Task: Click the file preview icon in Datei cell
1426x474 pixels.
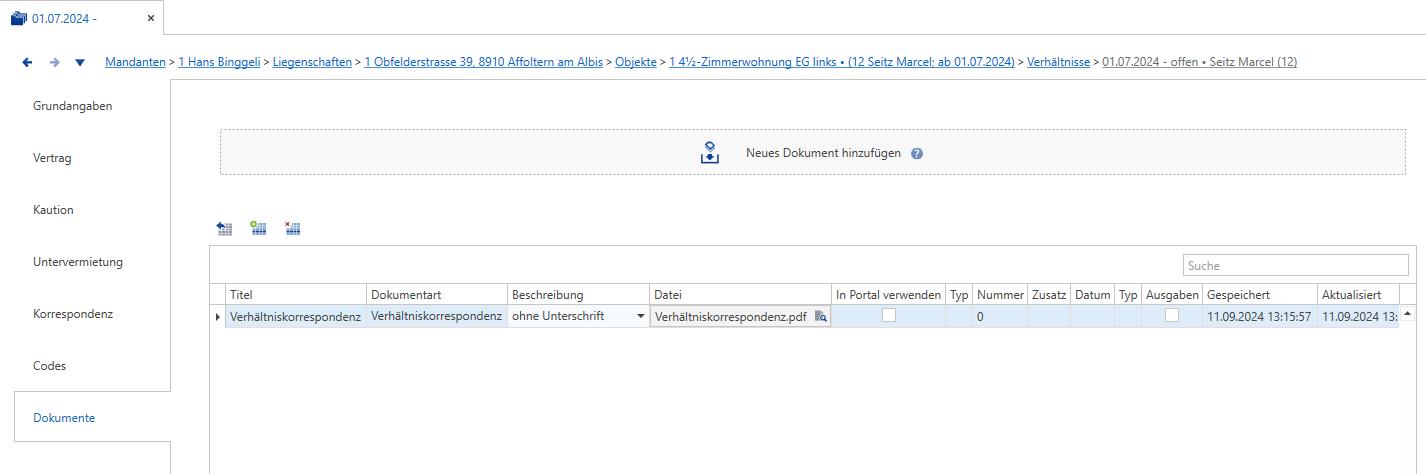Action: point(821,317)
